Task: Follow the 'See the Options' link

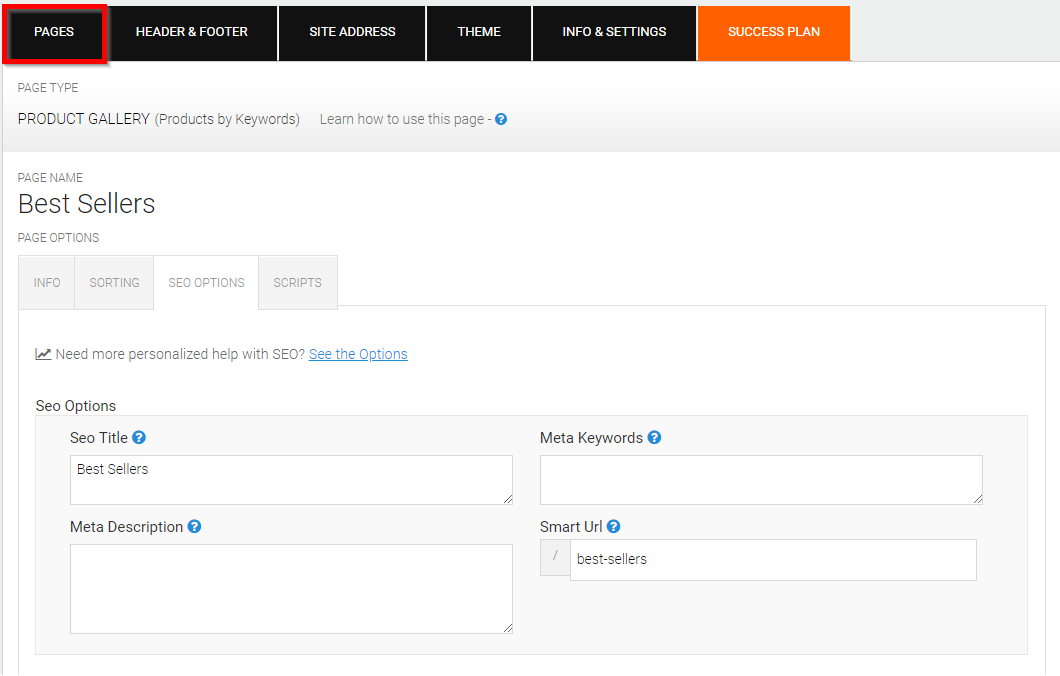Action: pos(358,354)
